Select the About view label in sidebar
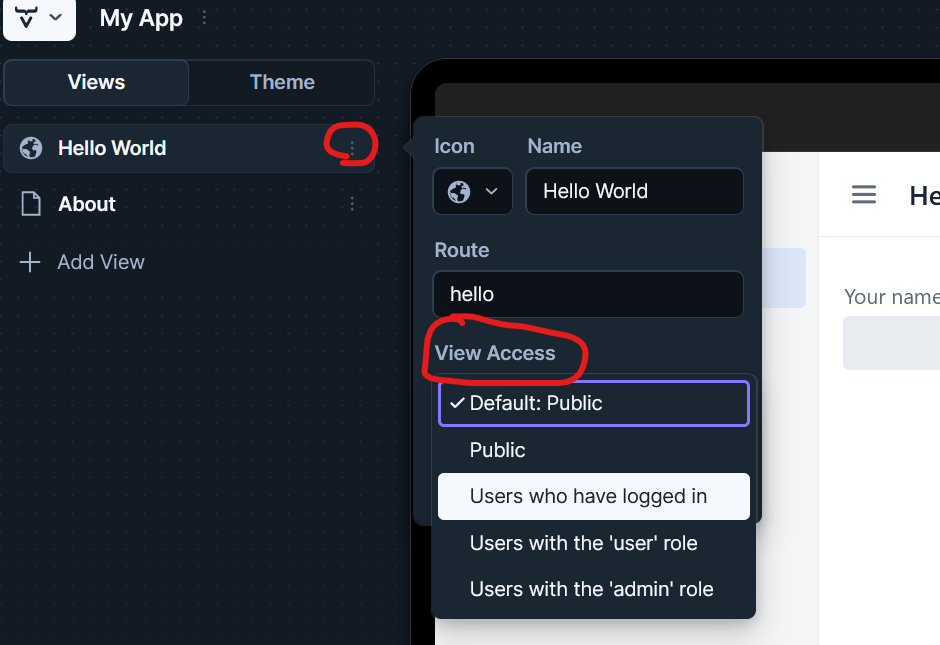 pyautogui.click(x=87, y=204)
